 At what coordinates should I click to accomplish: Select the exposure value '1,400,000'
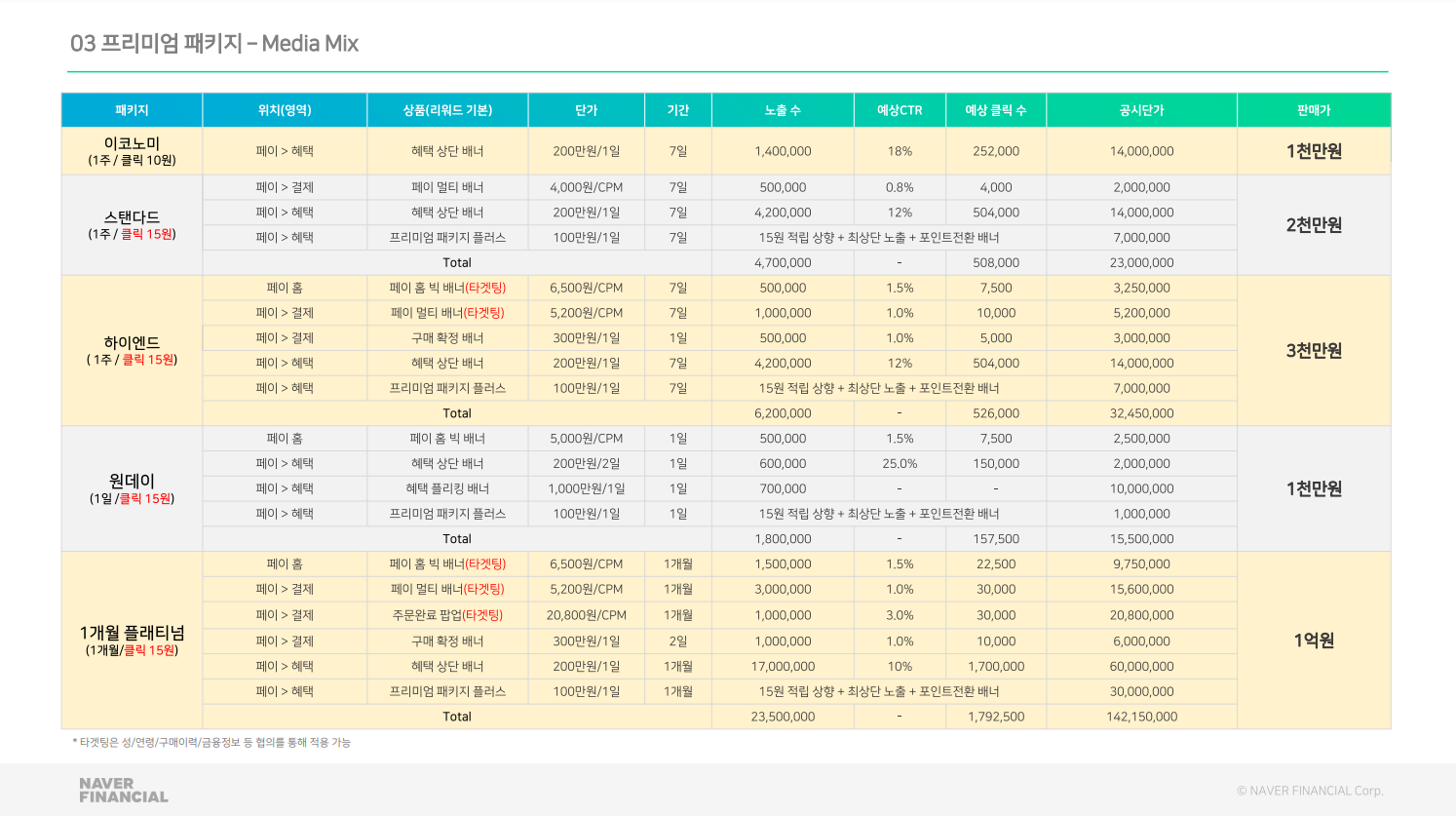783,151
